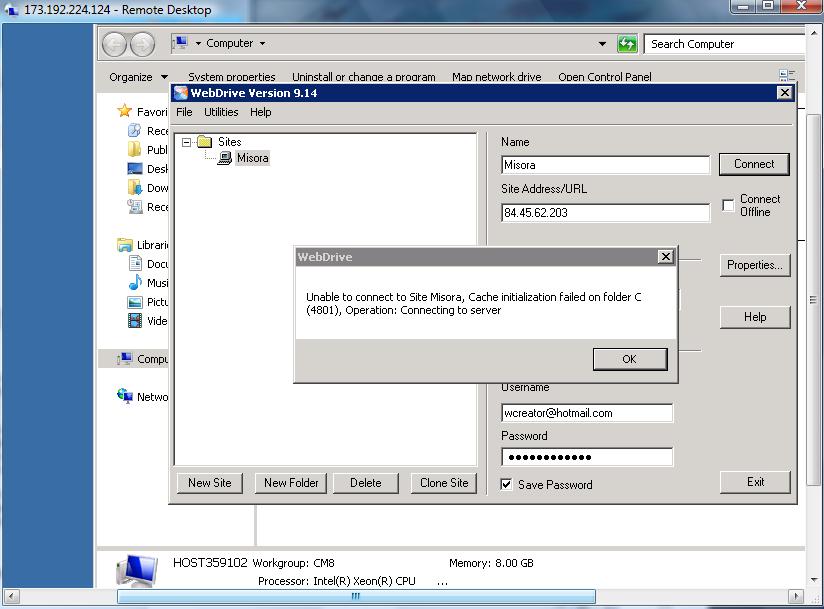
Task: Click the Desktop icon in sidebar
Action: coord(135,168)
